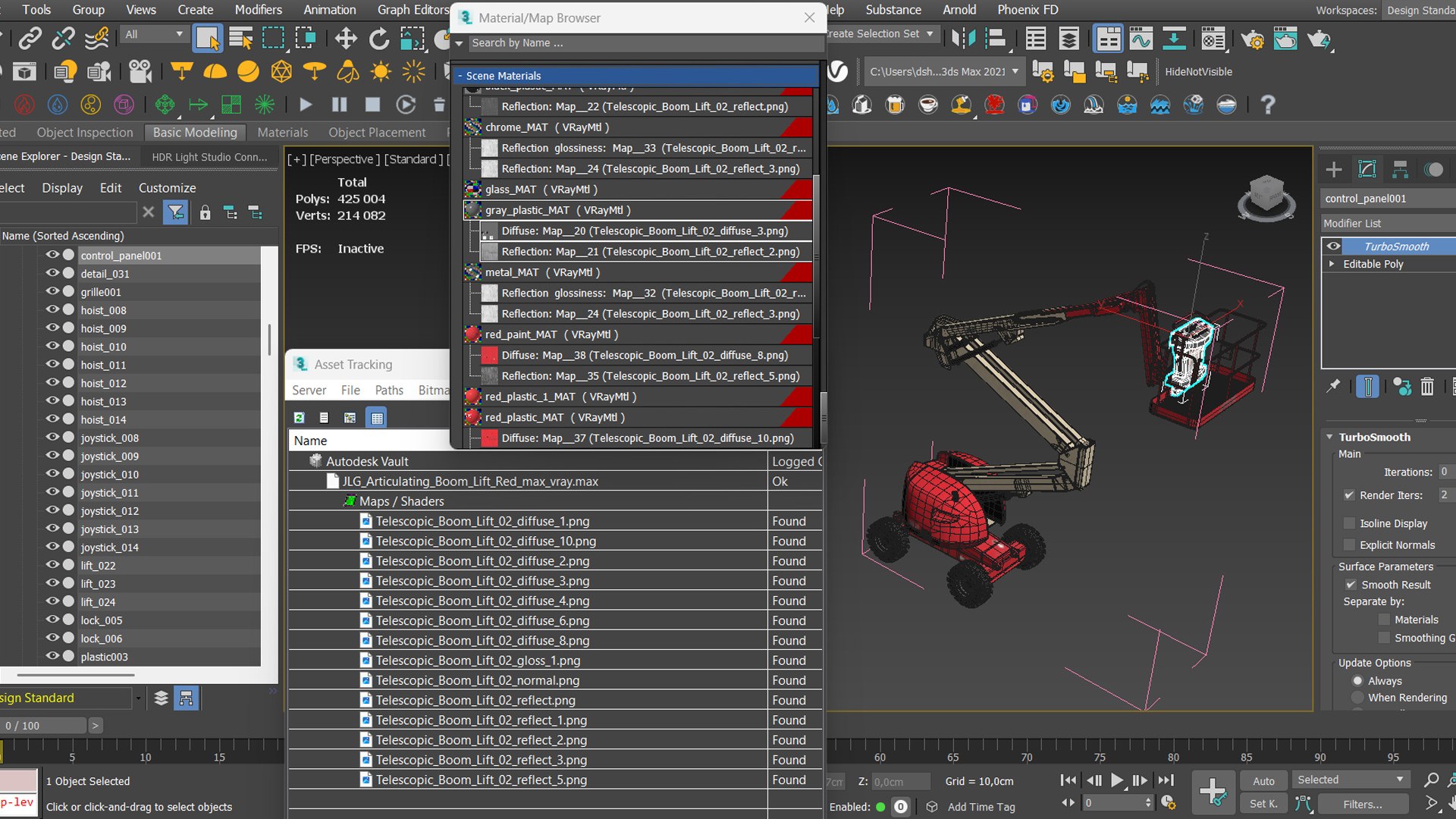Screen dimensions: 1456x819
Task: Open Create Selection Set dropdown
Action: click(930, 34)
